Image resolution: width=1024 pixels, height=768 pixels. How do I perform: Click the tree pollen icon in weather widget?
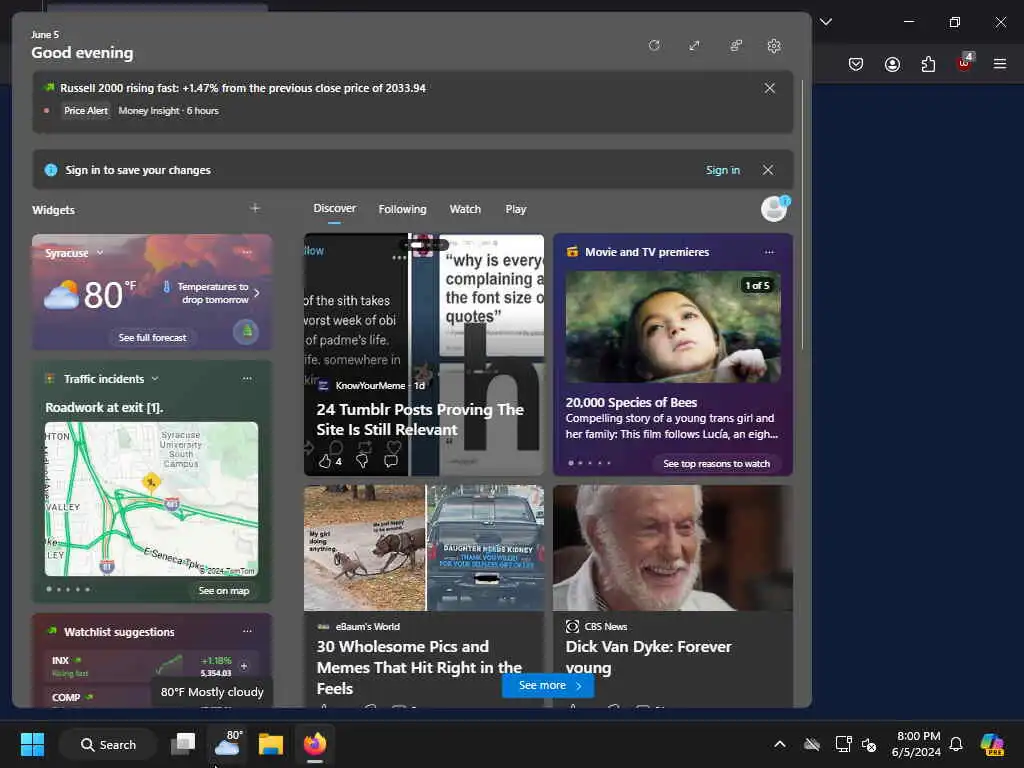click(x=246, y=332)
